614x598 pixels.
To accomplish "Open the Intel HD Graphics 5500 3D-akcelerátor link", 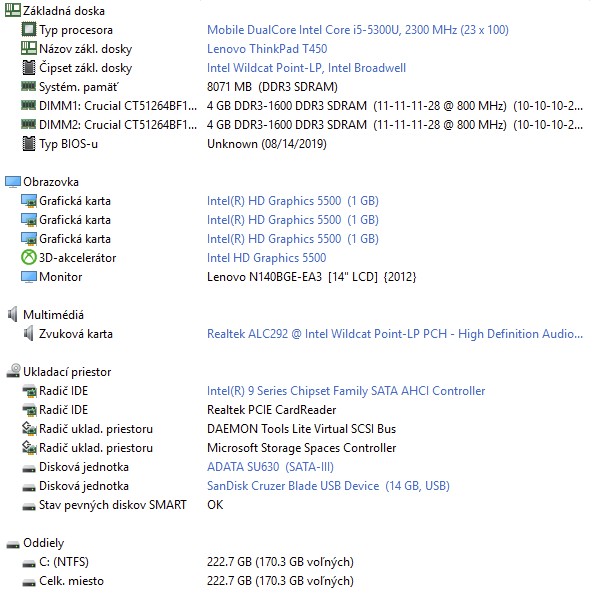I will pos(266,258).
